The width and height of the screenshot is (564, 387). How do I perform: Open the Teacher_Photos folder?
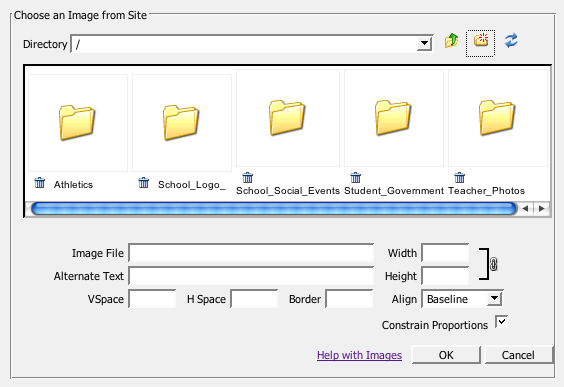click(497, 118)
